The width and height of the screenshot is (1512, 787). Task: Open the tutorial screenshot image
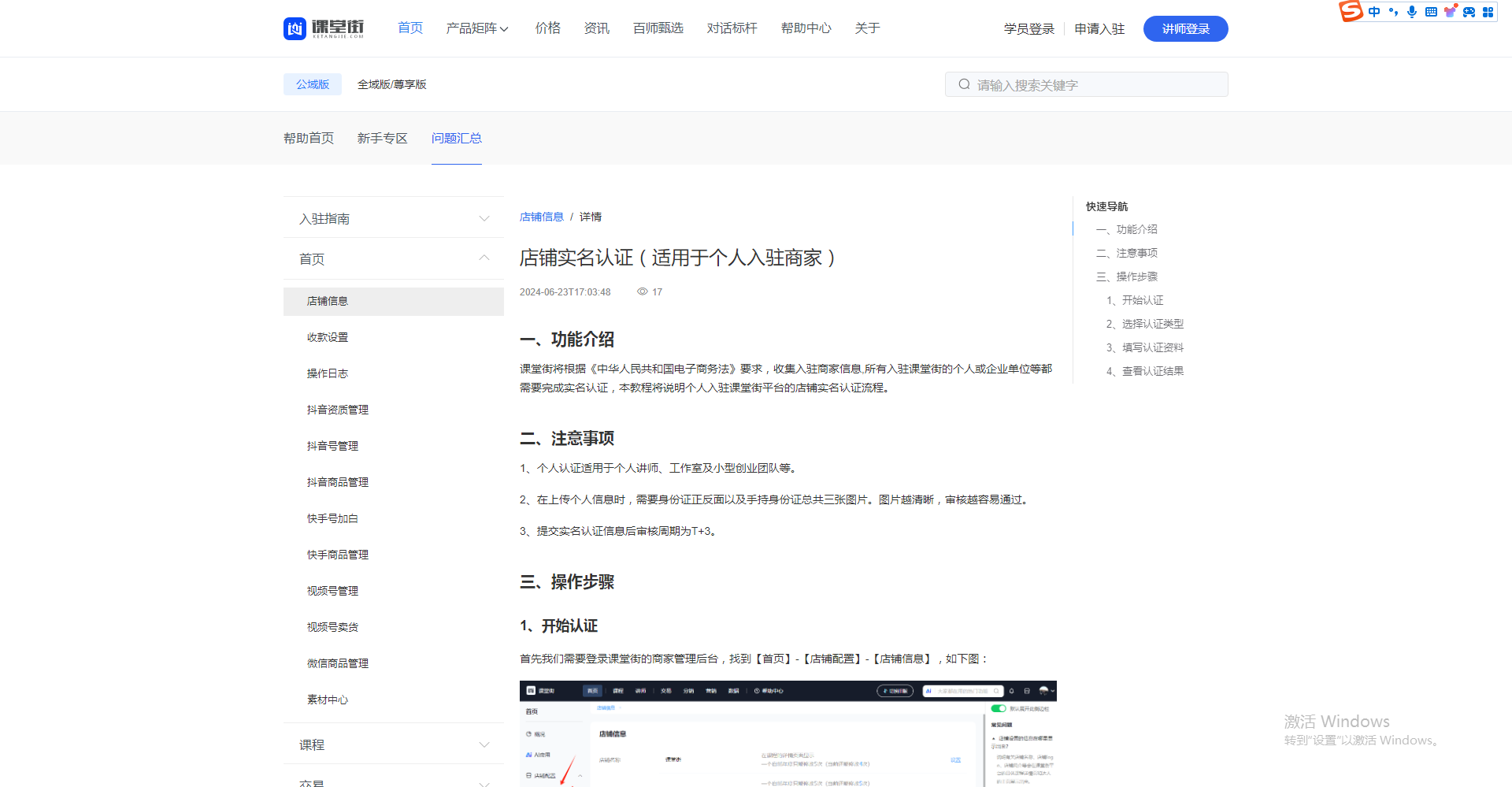788,733
